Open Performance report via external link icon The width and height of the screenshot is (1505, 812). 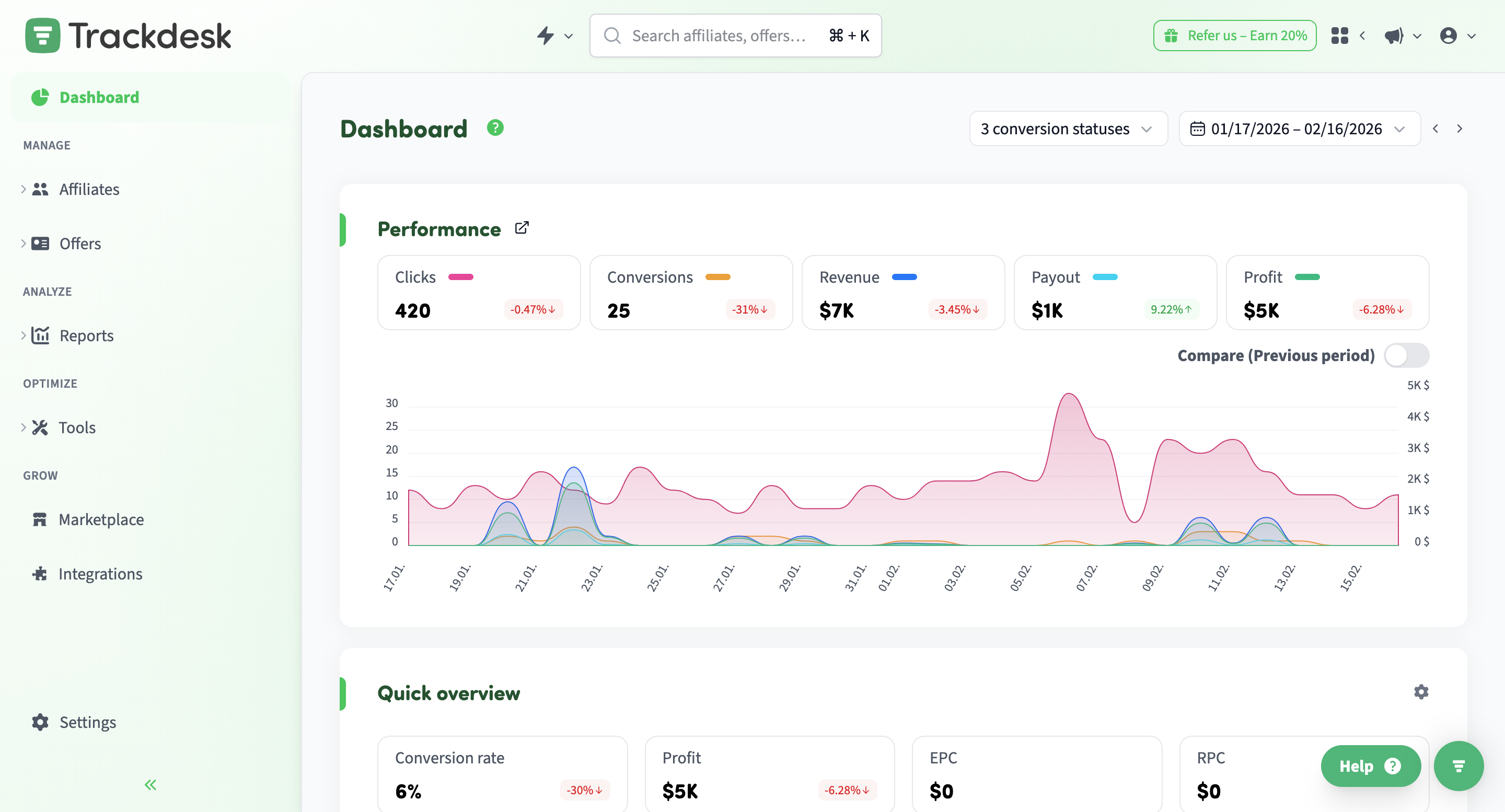click(x=522, y=228)
